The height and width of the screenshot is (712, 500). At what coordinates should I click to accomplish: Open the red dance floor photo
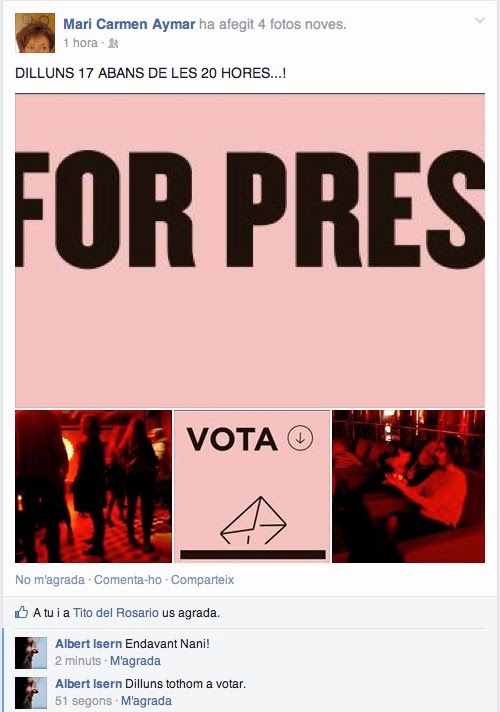click(94, 486)
